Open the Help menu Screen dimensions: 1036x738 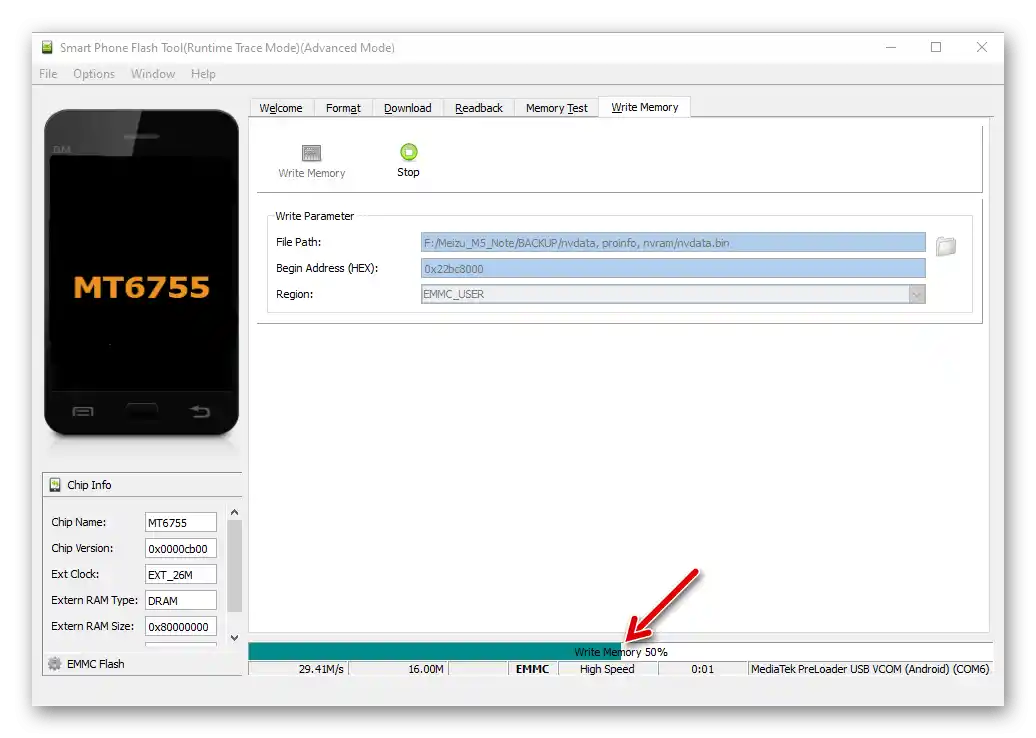click(204, 74)
